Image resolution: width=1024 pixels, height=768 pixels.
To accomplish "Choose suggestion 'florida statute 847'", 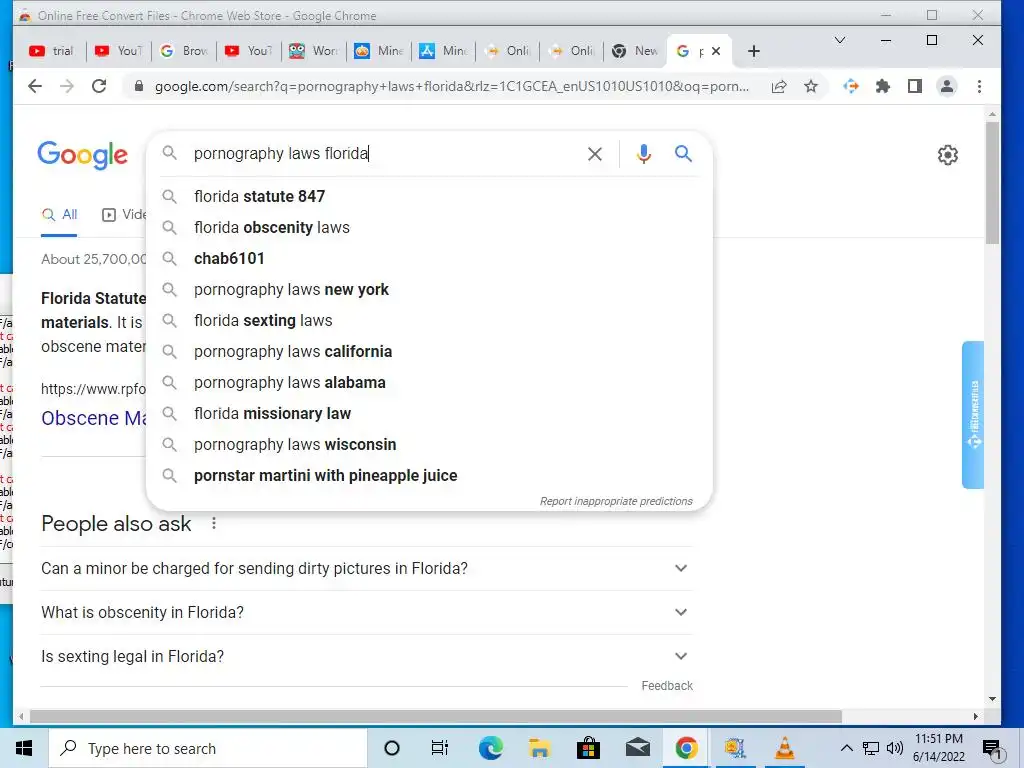I will (x=430, y=197).
